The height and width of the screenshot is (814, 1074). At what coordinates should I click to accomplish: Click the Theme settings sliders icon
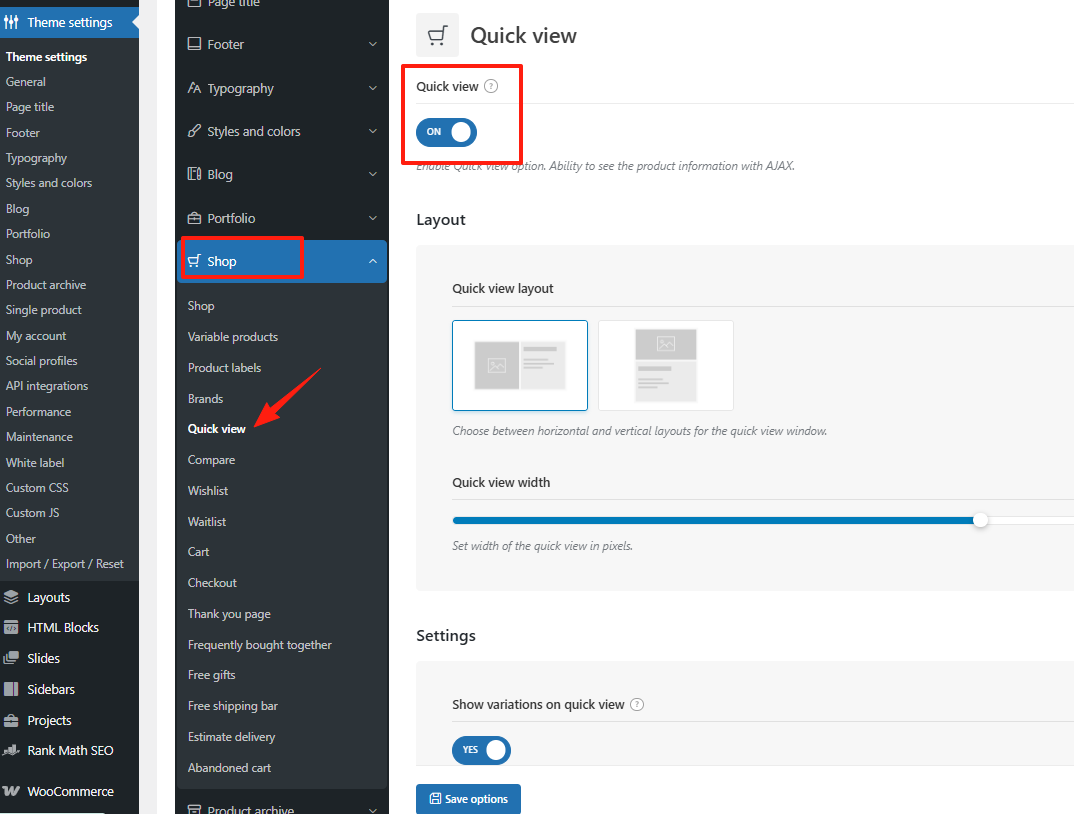(11, 23)
